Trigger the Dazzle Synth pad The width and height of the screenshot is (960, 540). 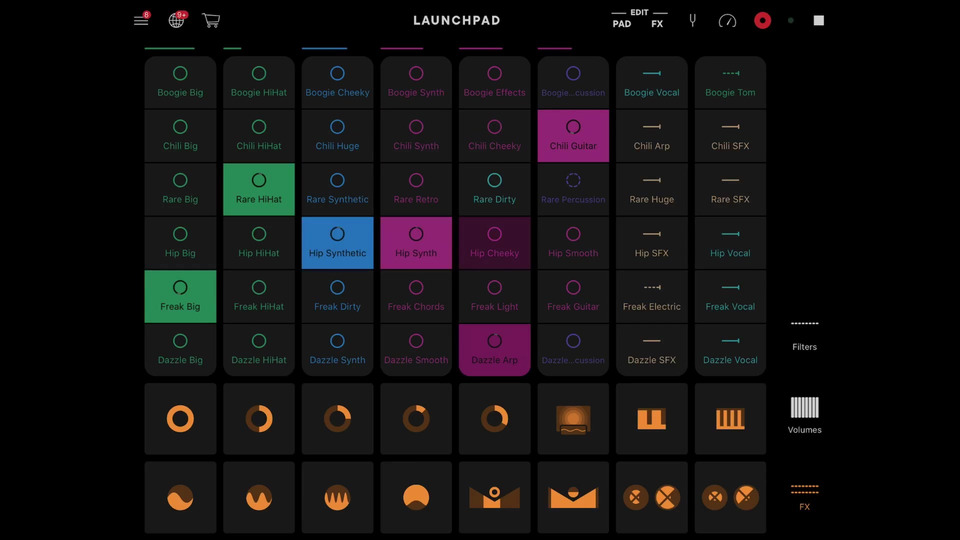tap(337, 350)
